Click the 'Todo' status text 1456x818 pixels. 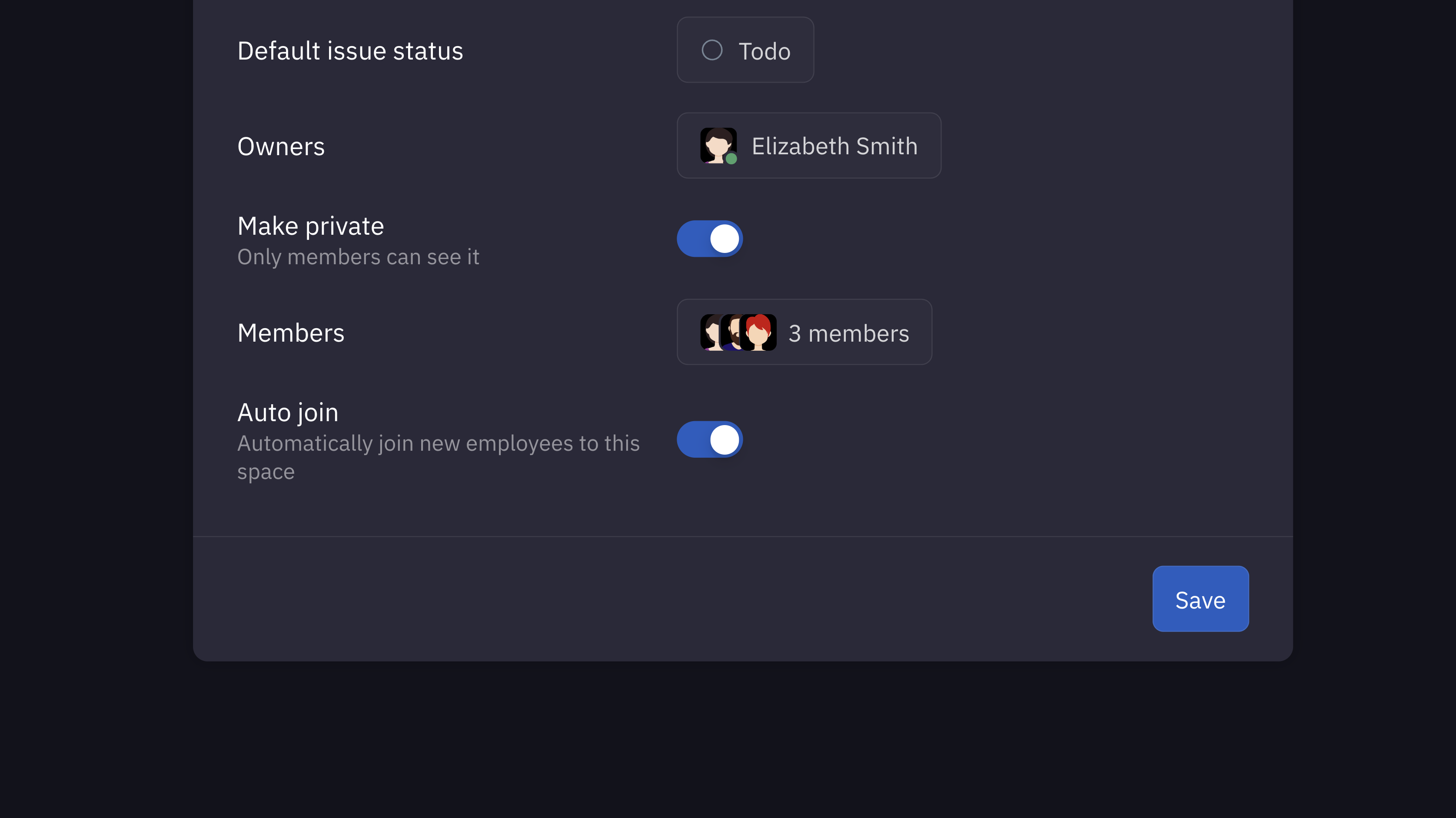(x=764, y=51)
